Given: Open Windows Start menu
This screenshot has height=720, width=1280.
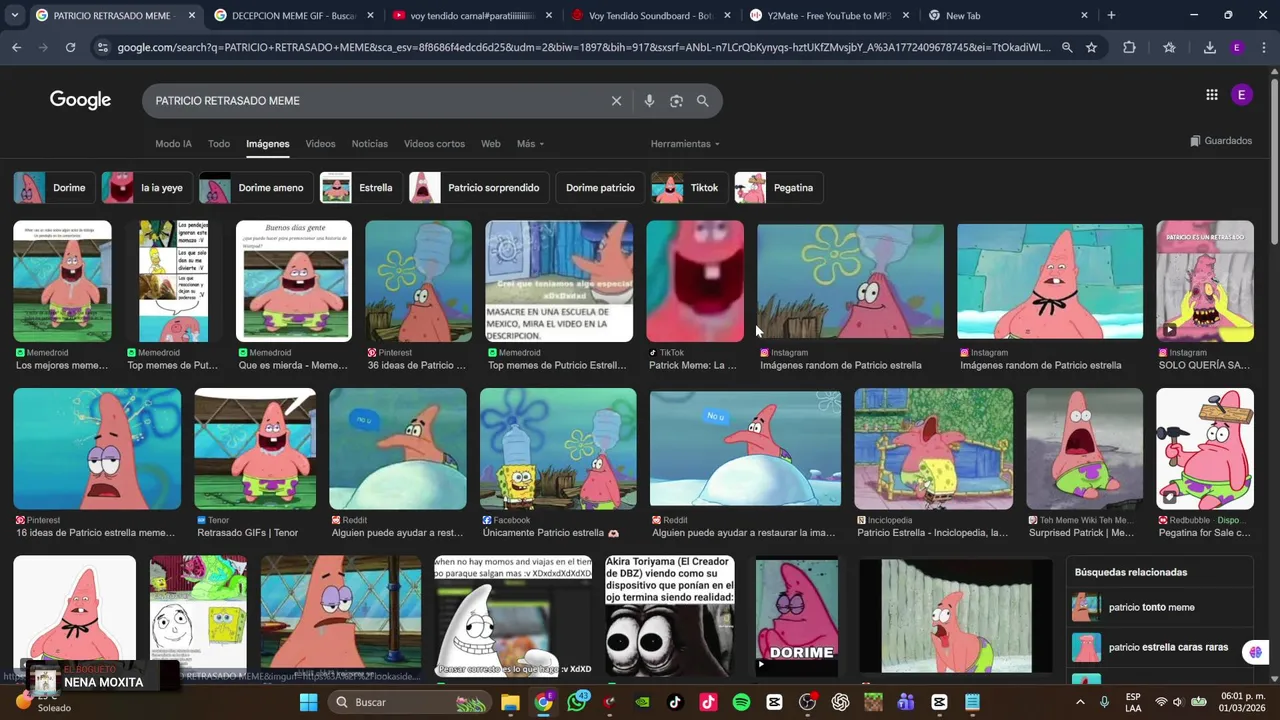Looking at the screenshot, I should tap(308, 702).
